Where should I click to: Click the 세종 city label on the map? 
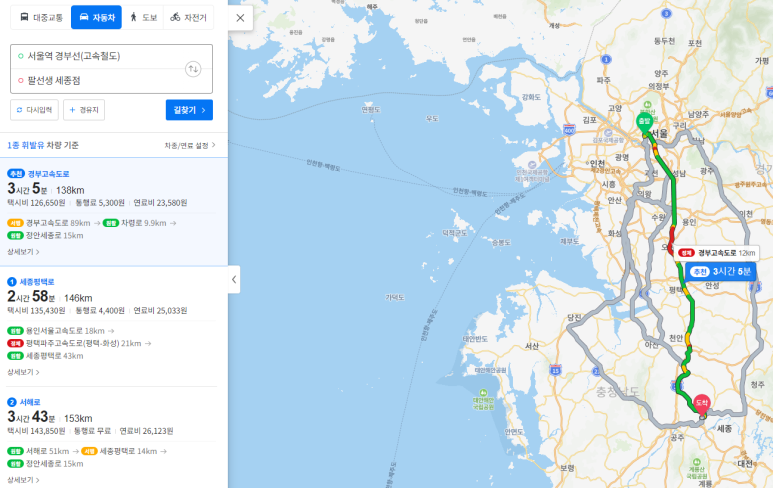pyautogui.click(x=724, y=429)
